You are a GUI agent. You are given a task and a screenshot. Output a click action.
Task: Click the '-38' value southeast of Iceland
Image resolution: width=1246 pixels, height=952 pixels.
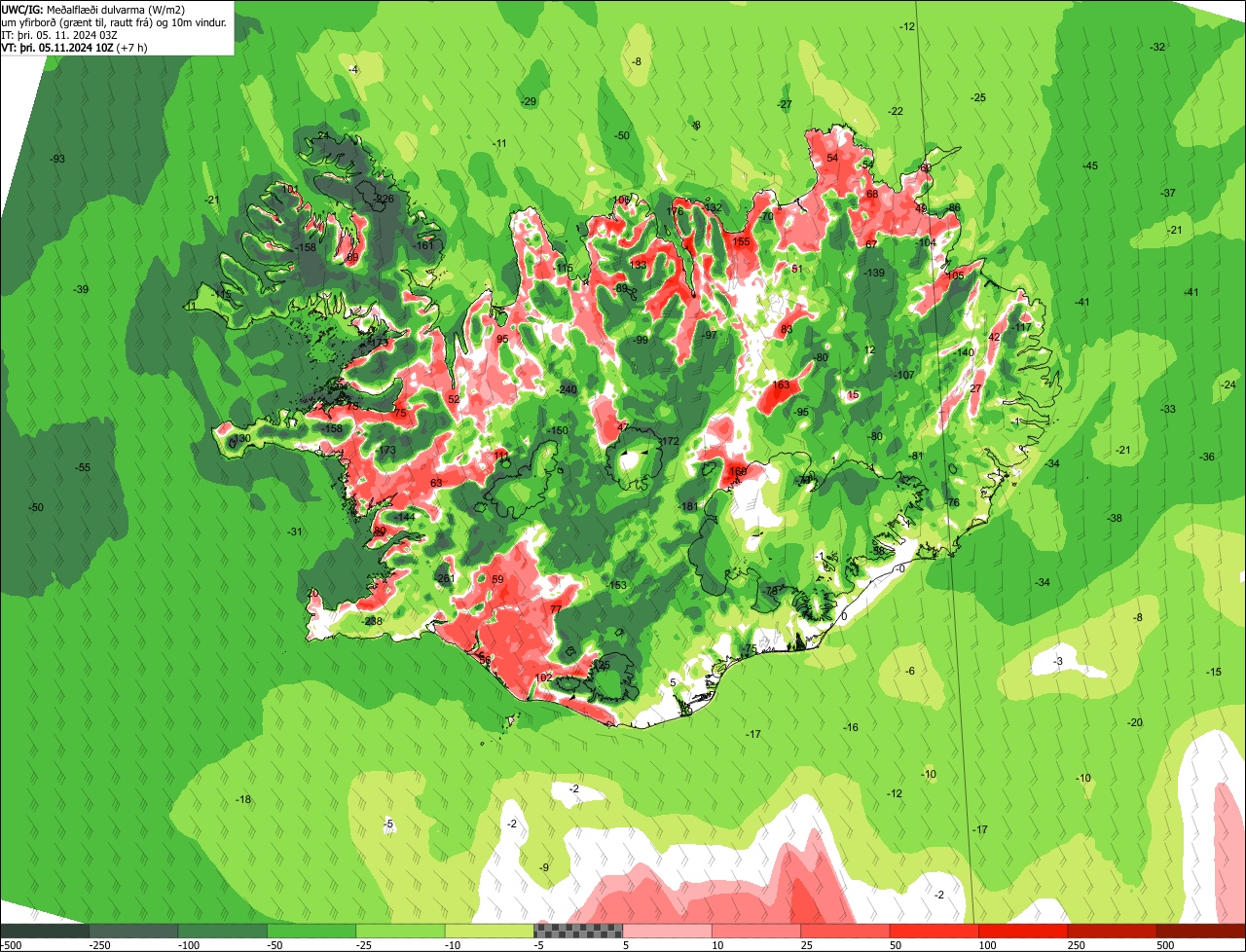(x=1115, y=517)
